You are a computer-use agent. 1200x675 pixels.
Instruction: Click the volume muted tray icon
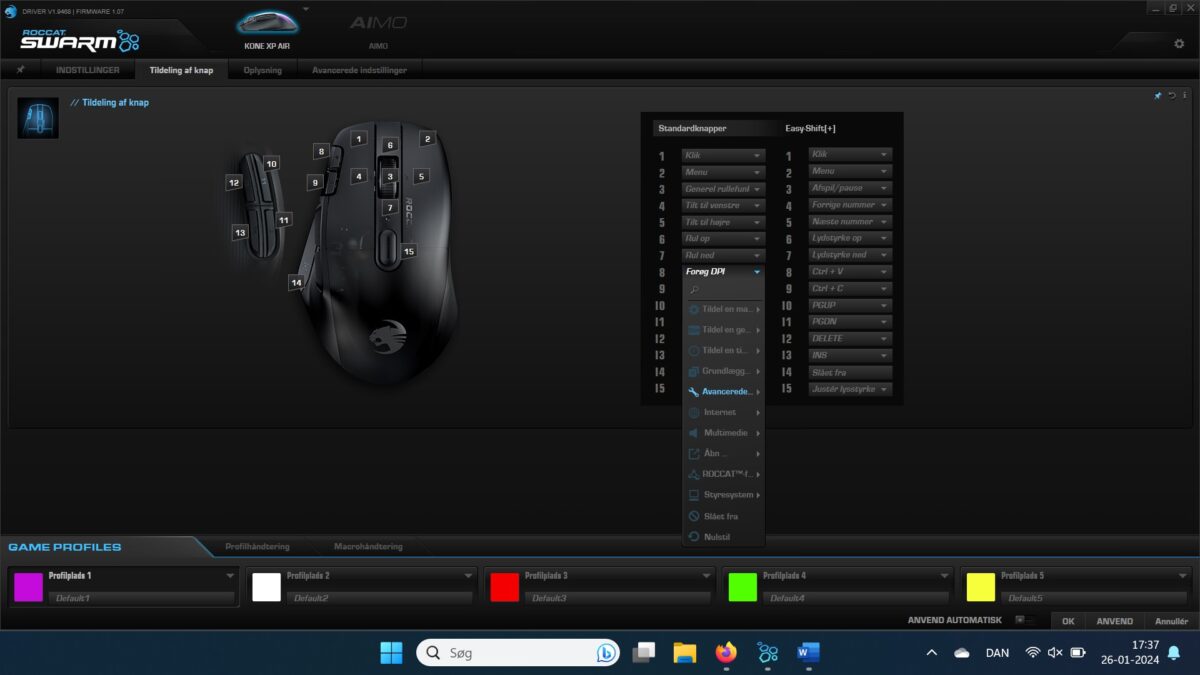point(1055,653)
